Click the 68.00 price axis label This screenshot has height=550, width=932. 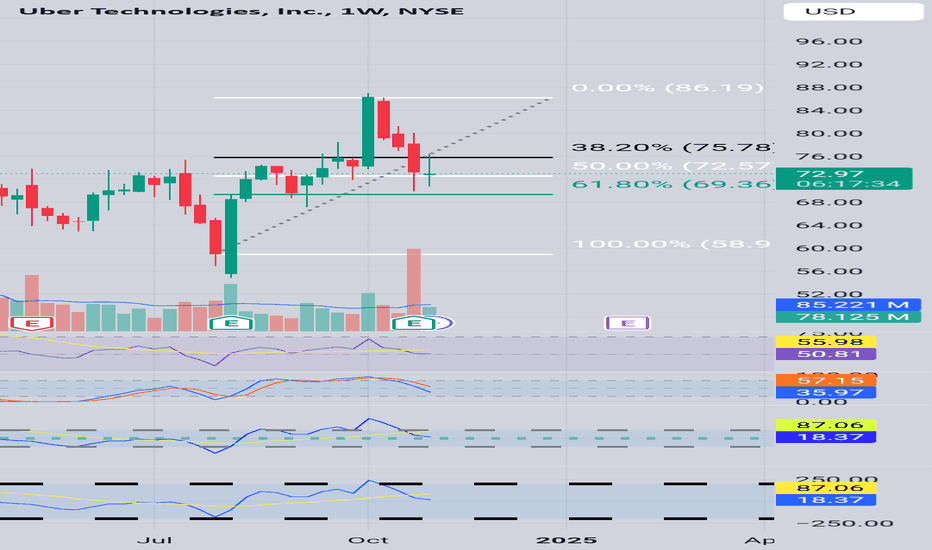click(x=830, y=202)
